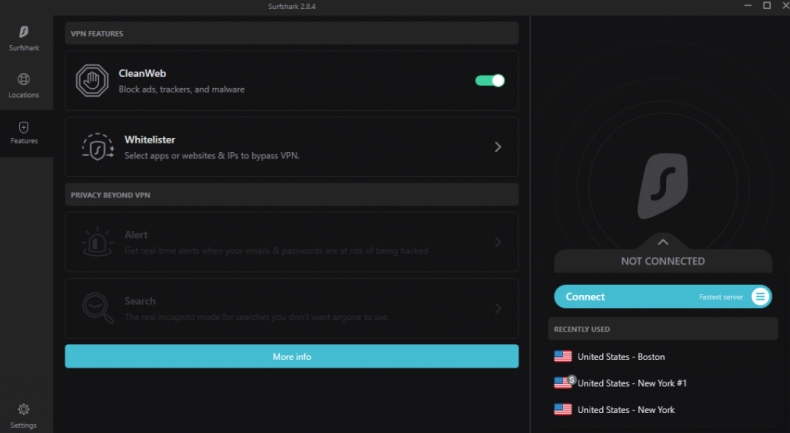The width and height of the screenshot is (790, 433).
Task: Maximize the Surfshark window
Action: (x=767, y=6)
